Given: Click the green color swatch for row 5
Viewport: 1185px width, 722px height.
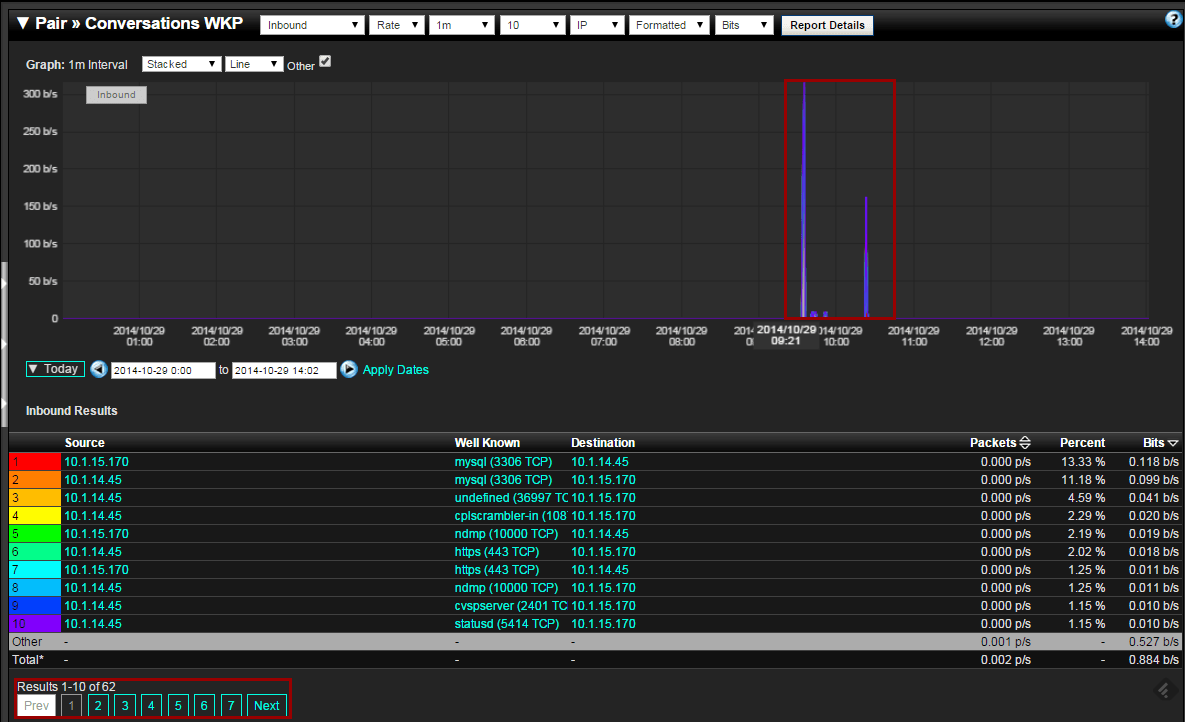Looking at the screenshot, I should click(x=35, y=534).
